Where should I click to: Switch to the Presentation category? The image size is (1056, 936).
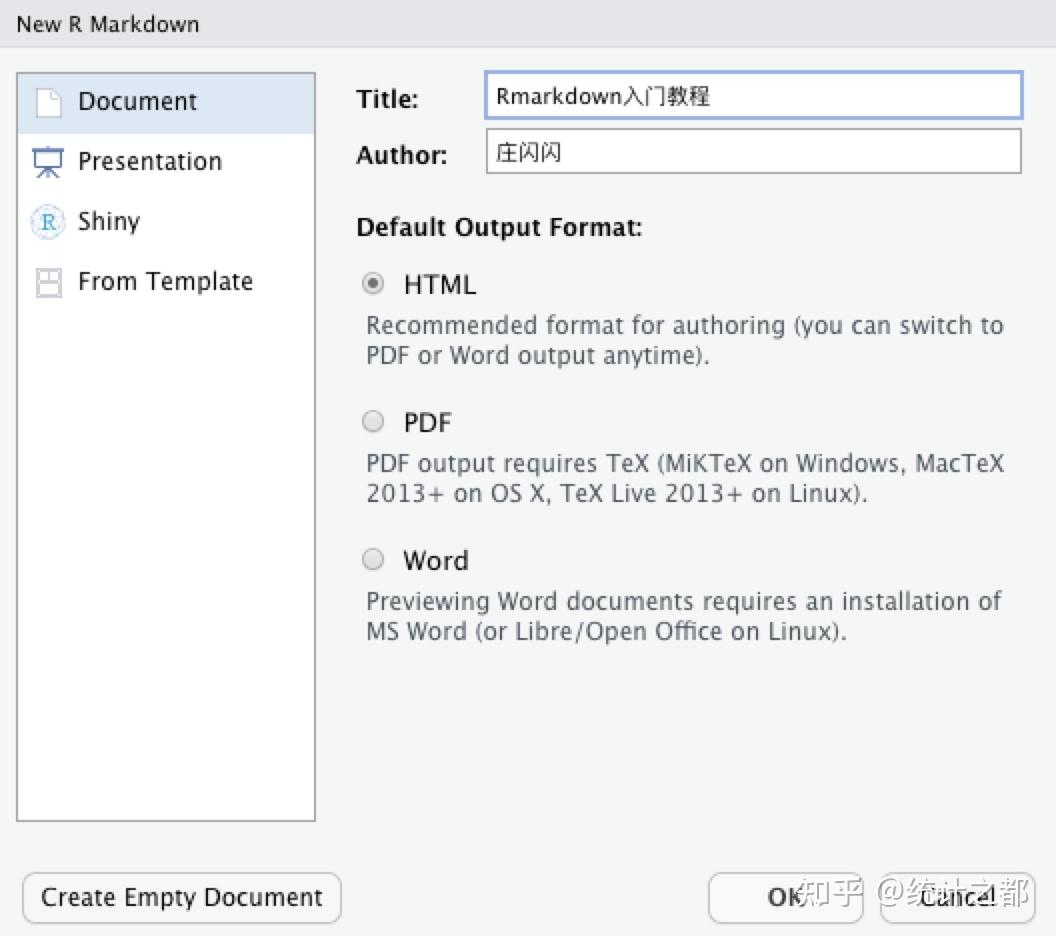coord(150,162)
